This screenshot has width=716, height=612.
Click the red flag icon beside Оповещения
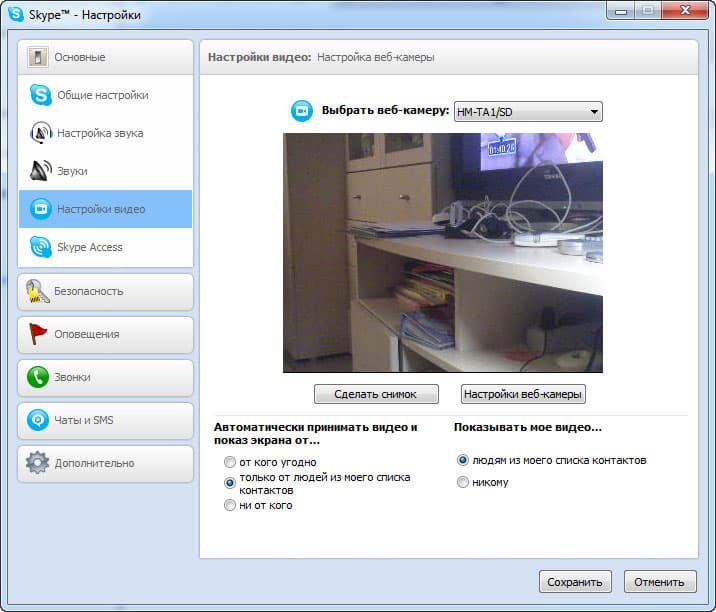coord(37,334)
